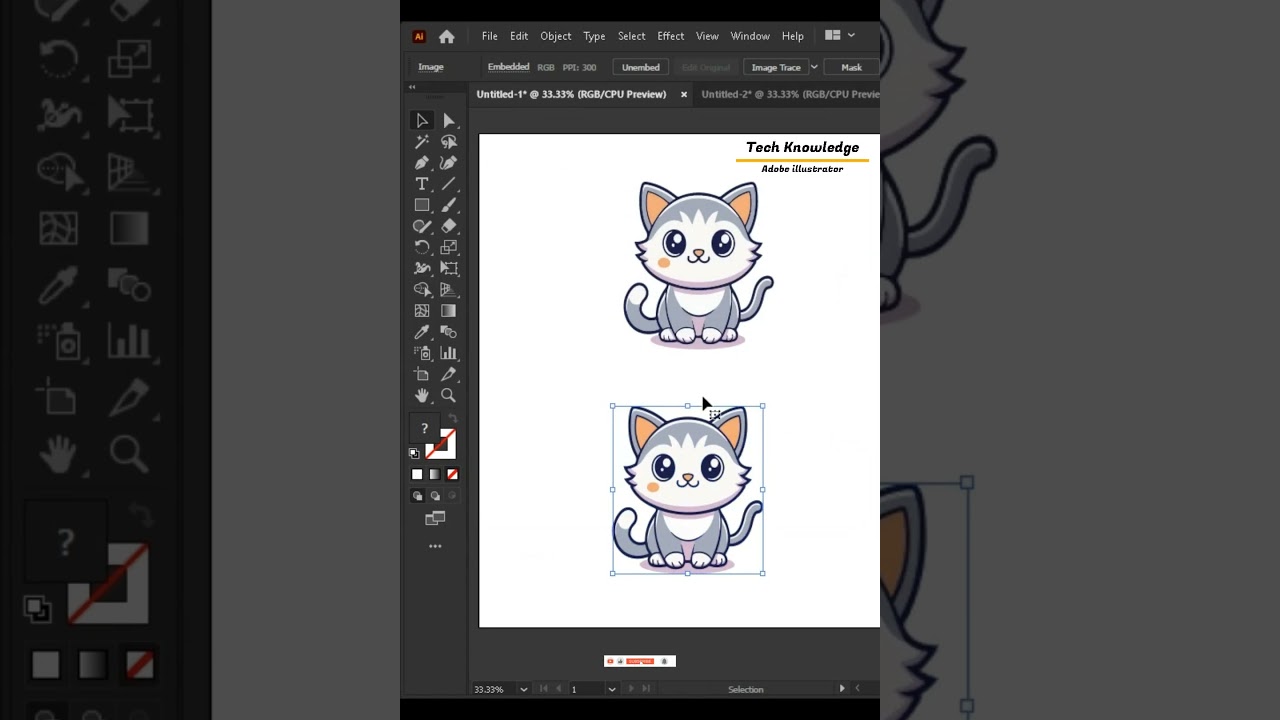Select the Rotate tool
This screenshot has width=1280, height=720.
pos(422,247)
